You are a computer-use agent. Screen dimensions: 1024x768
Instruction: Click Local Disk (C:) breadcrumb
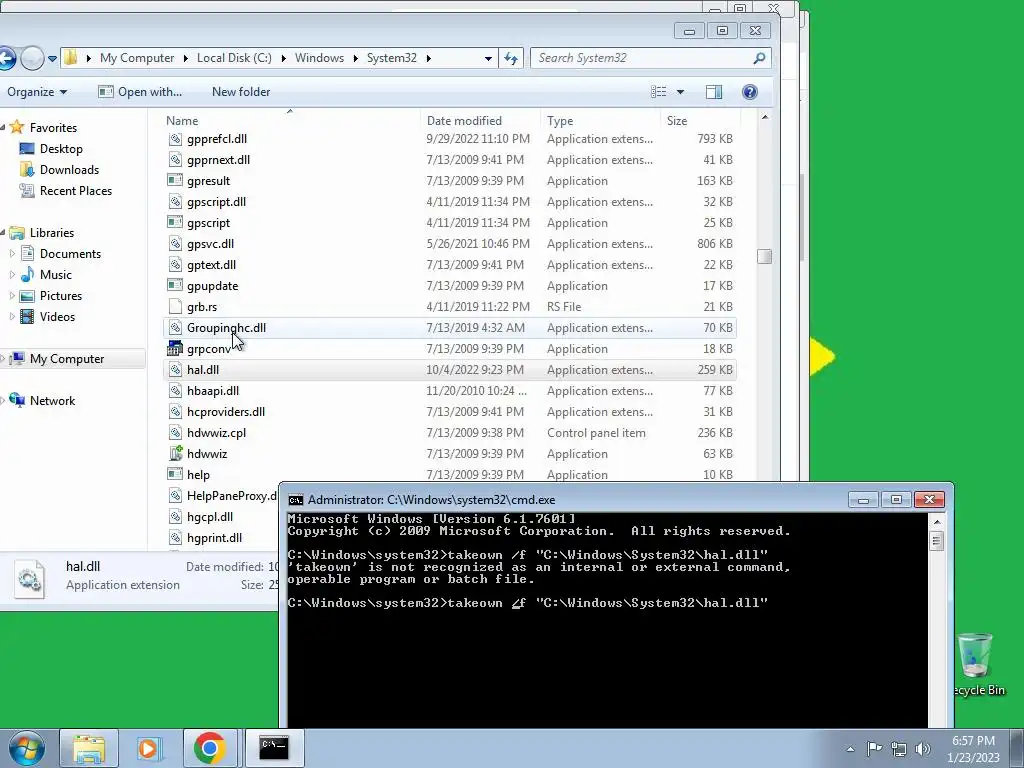(x=234, y=58)
